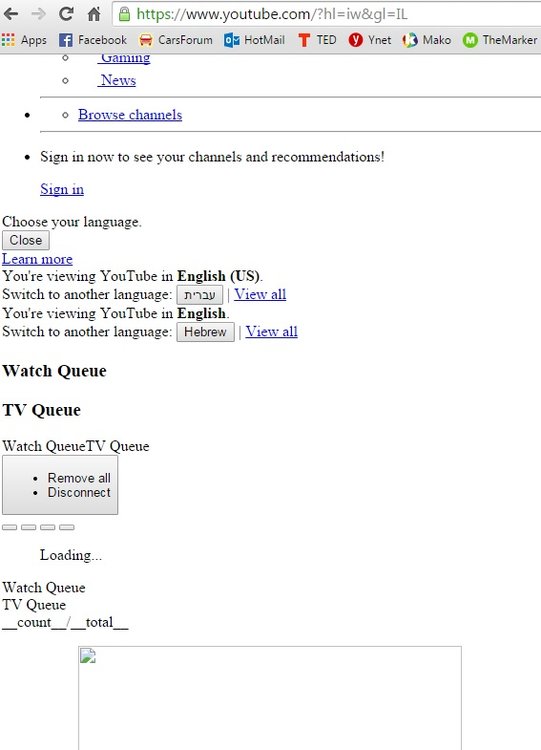541x750 pixels.
Task: Open the TheMarker bookmark
Action: (x=500, y=40)
